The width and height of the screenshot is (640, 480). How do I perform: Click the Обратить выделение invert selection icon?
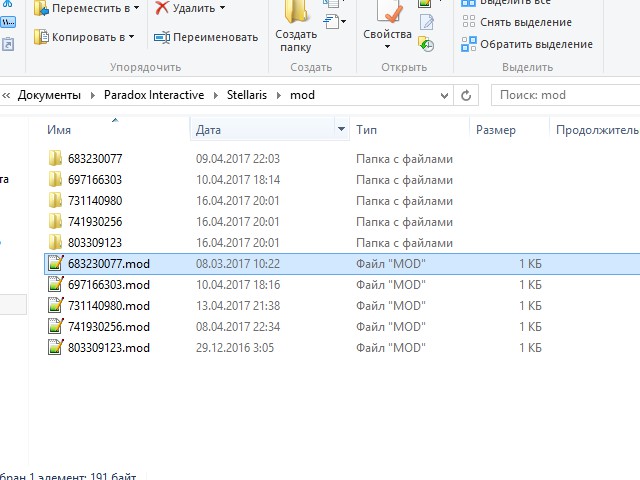pos(469,44)
